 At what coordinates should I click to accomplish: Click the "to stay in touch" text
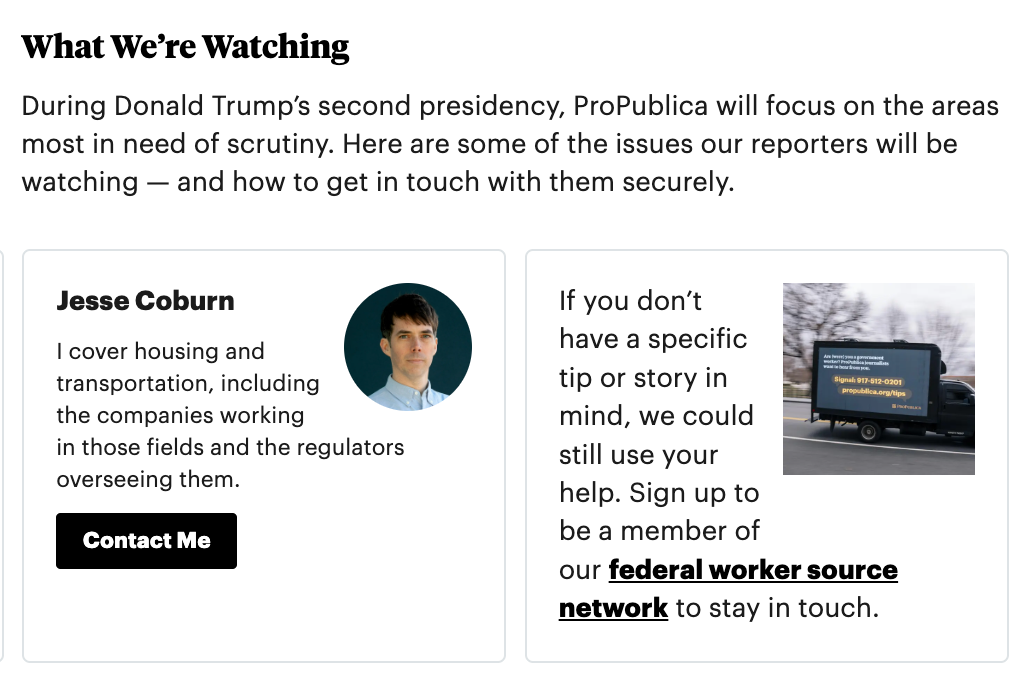[777, 608]
